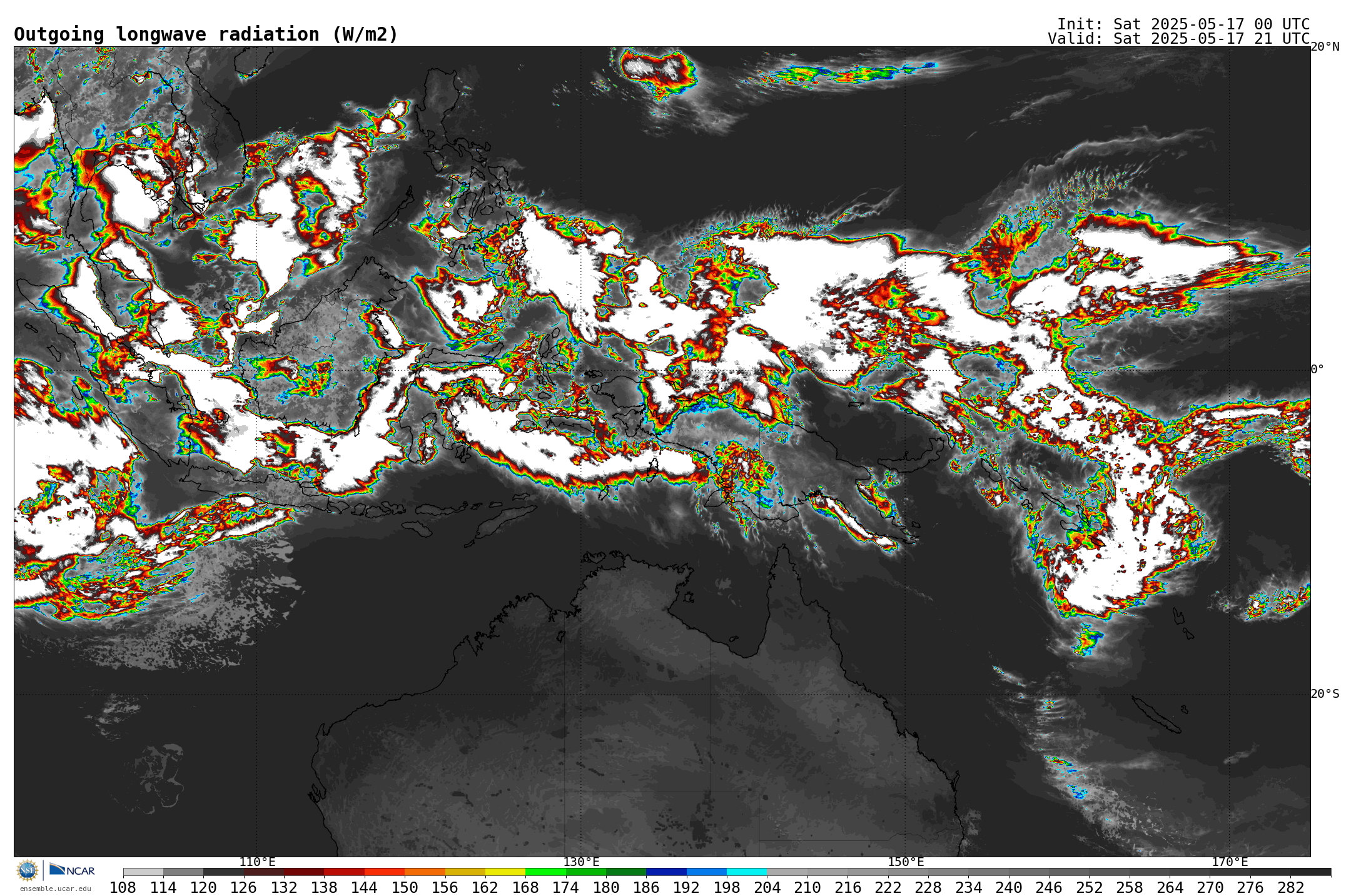Click the colorbar value label 204
Image resolution: width=1351 pixels, height=896 pixels.
[767, 887]
